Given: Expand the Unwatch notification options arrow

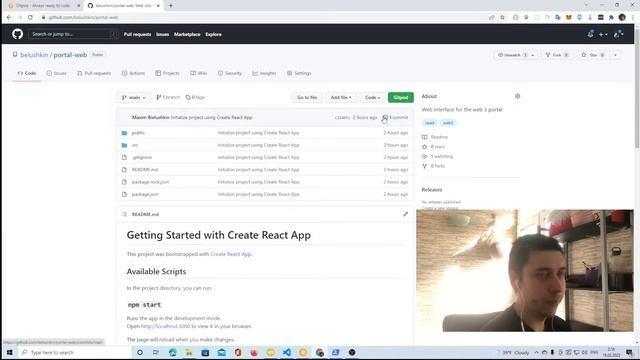Looking at the screenshot, I should (533, 55).
